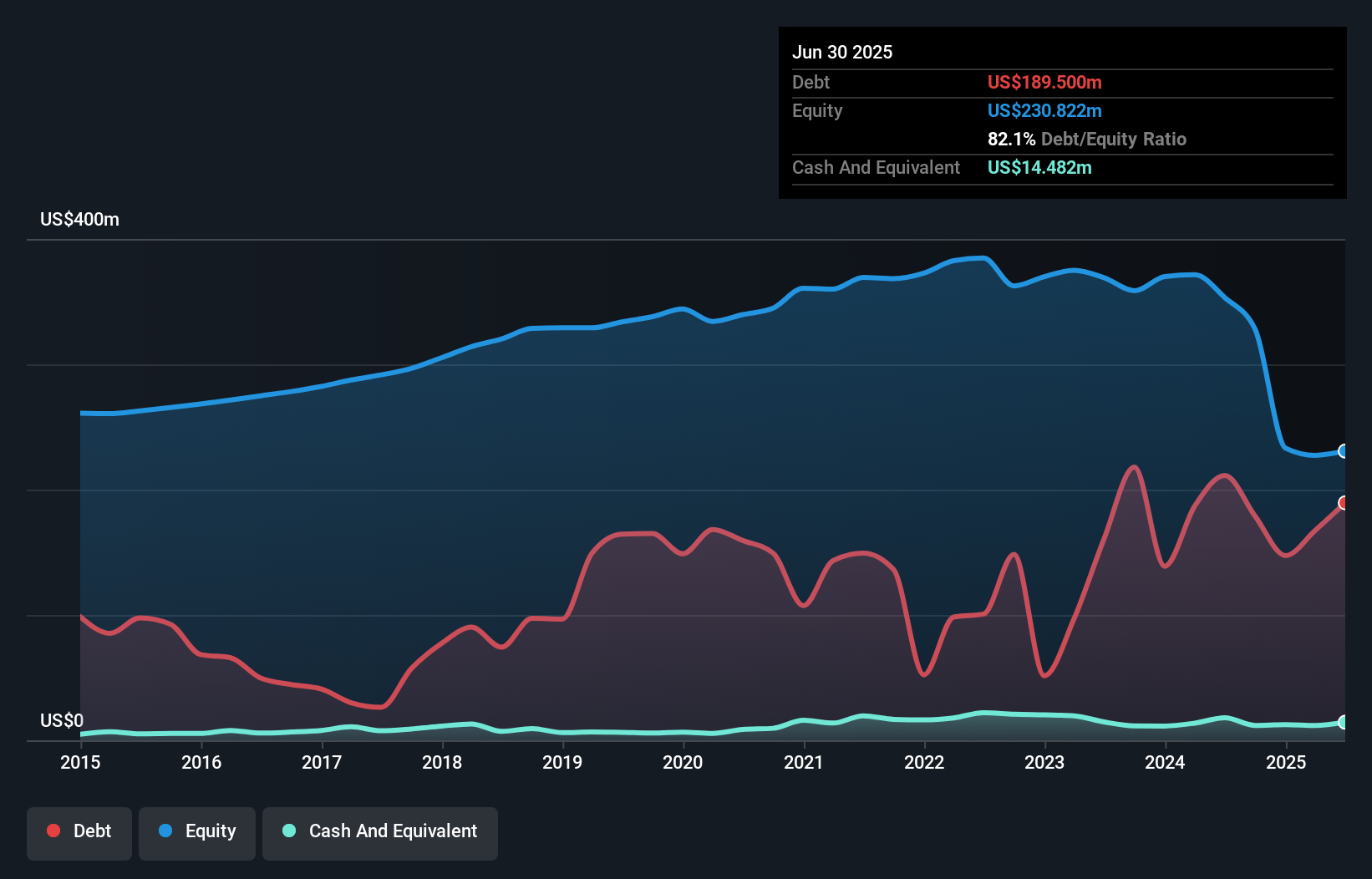The width and height of the screenshot is (1372, 879).
Task: Expand the Jun 30 2025 tooltip panel
Action: click(x=843, y=52)
